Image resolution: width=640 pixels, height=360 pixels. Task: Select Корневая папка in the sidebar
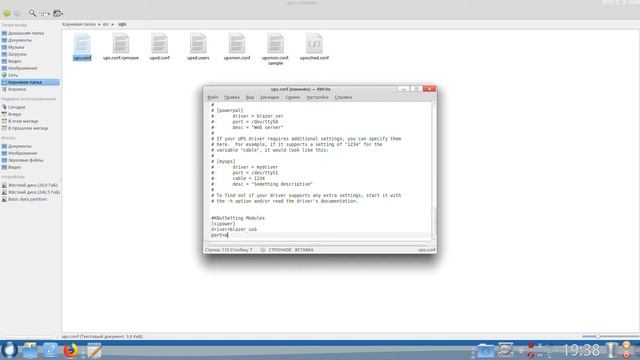[x=30, y=82]
